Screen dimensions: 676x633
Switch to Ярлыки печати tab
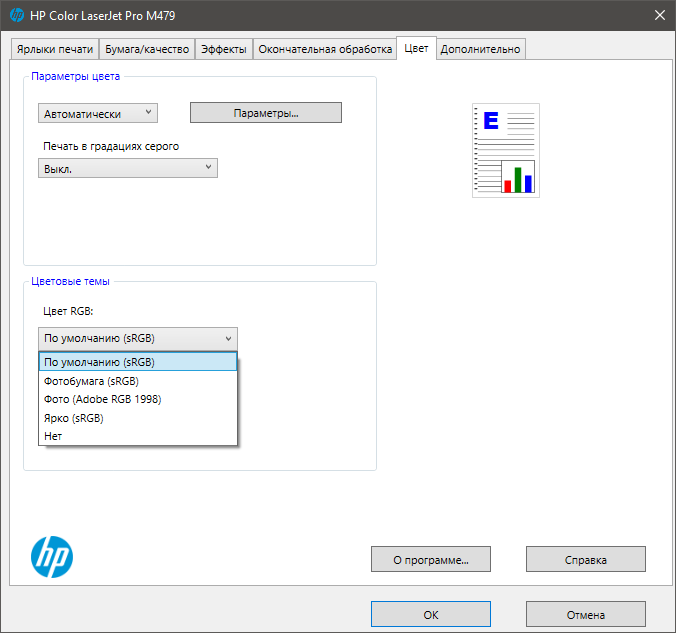[55, 49]
